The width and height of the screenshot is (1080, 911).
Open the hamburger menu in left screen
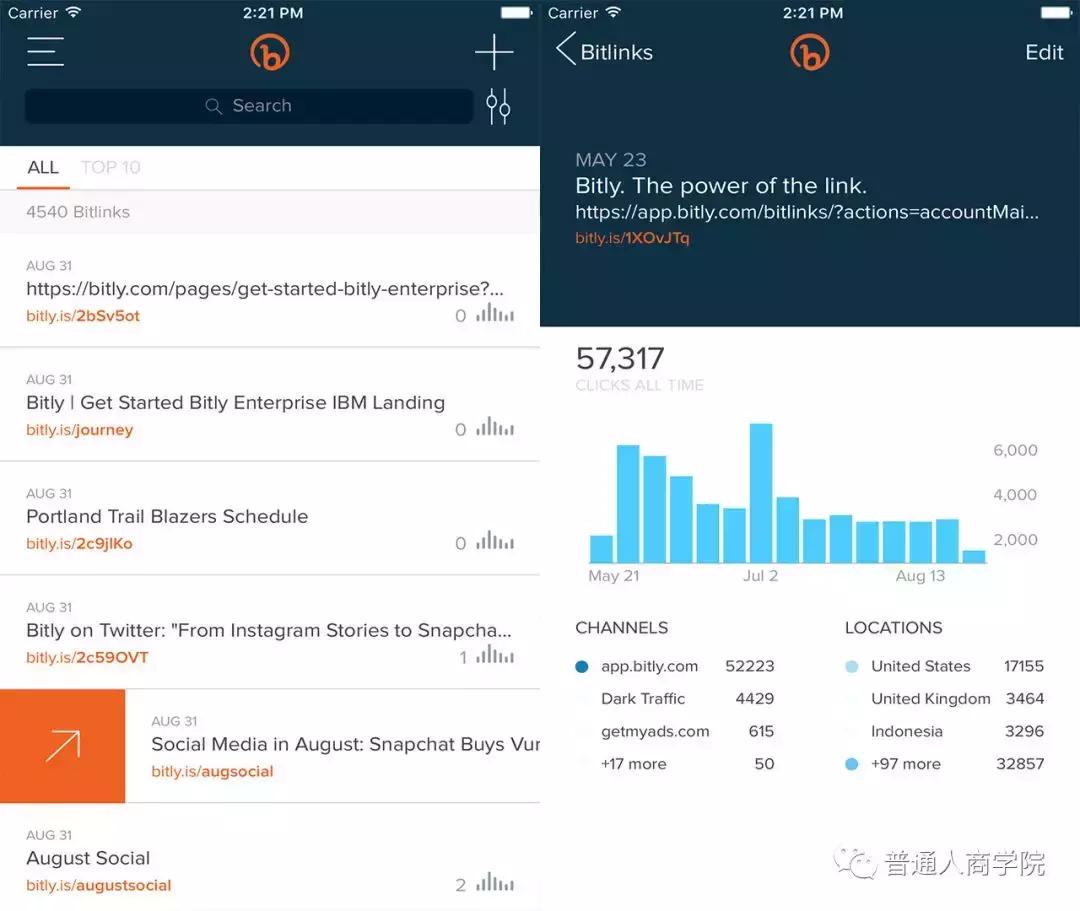click(x=45, y=52)
